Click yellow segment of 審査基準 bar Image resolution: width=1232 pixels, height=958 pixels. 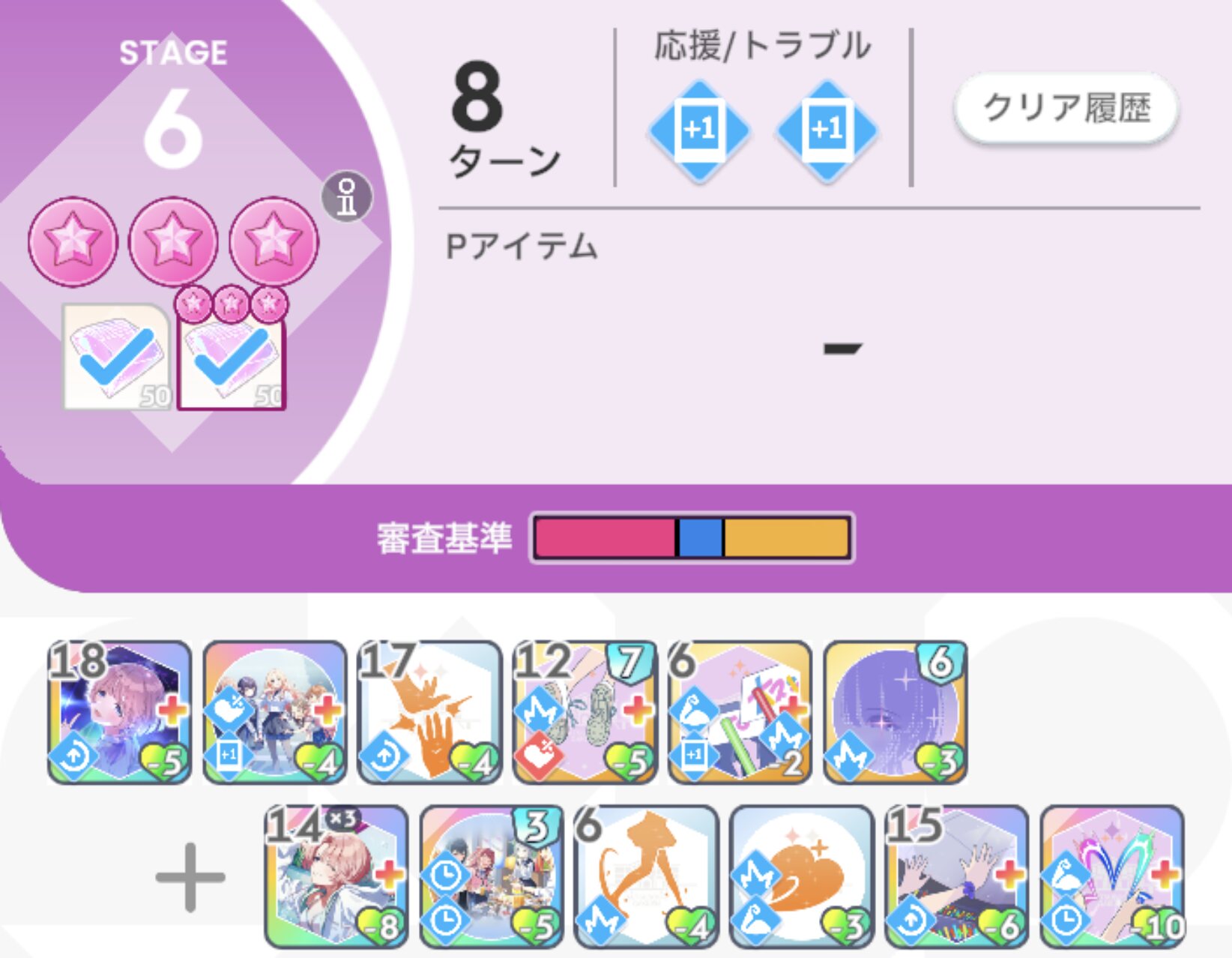point(786,537)
